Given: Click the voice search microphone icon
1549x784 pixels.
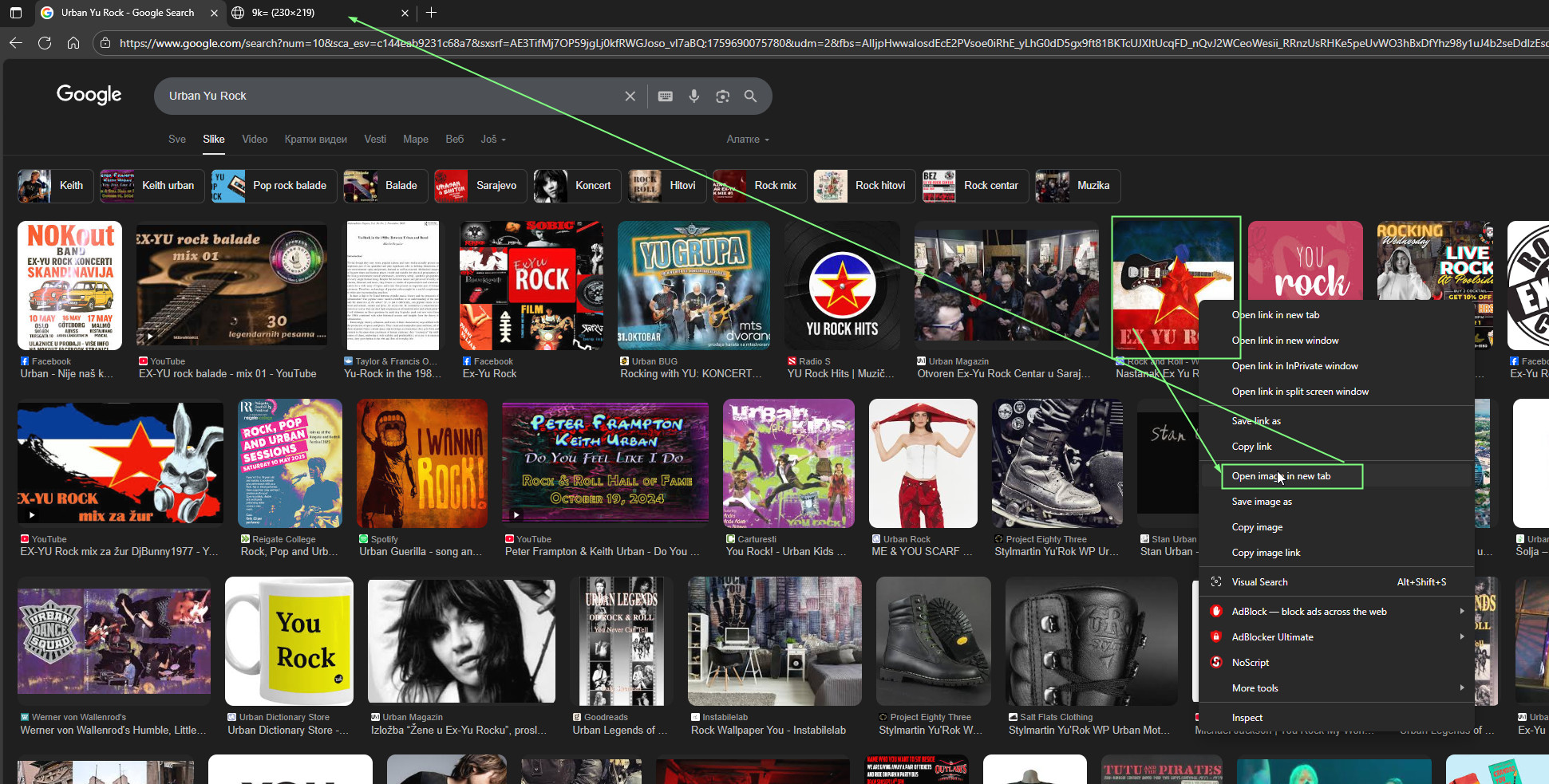Looking at the screenshot, I should [694, 96].
